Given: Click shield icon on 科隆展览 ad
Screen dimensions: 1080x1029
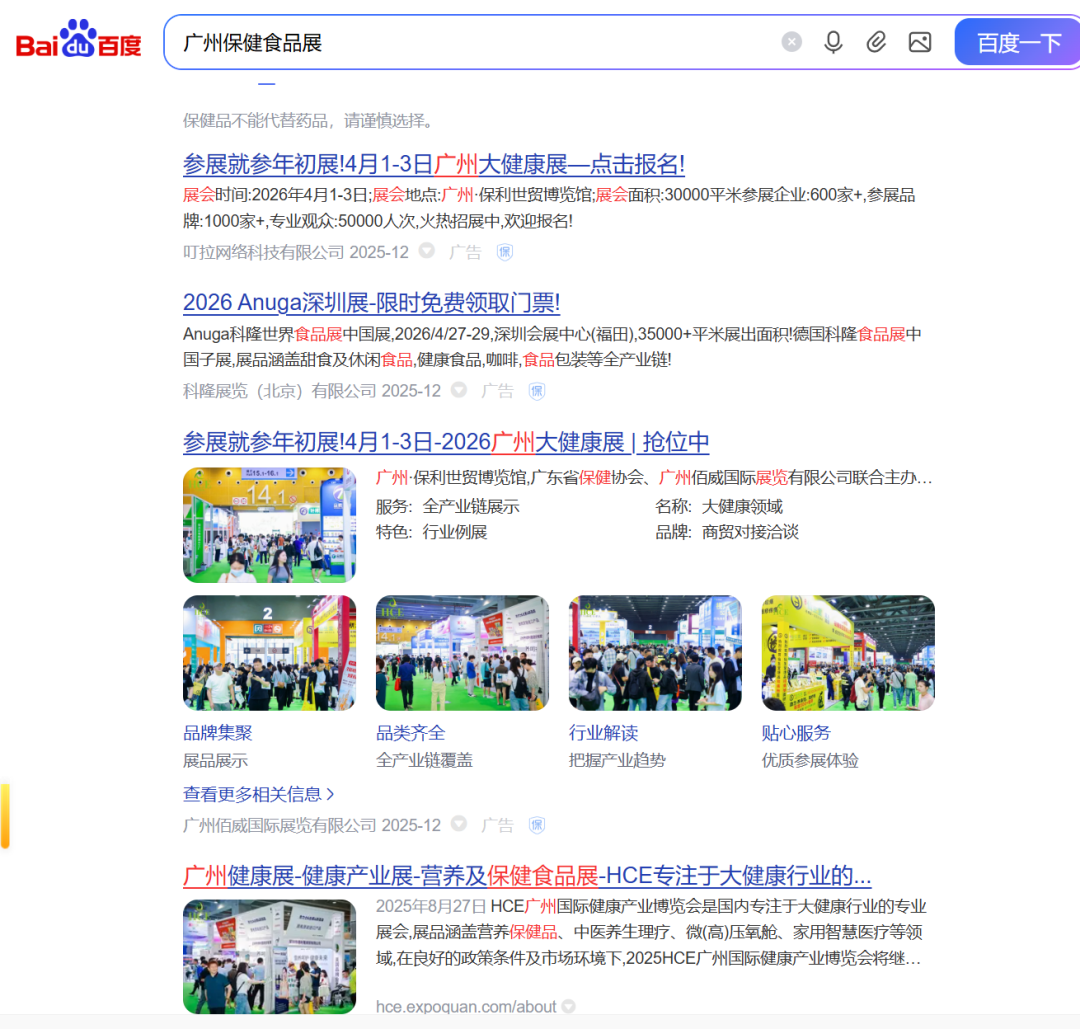Looking at the screenshot, I should pos(537,391).
